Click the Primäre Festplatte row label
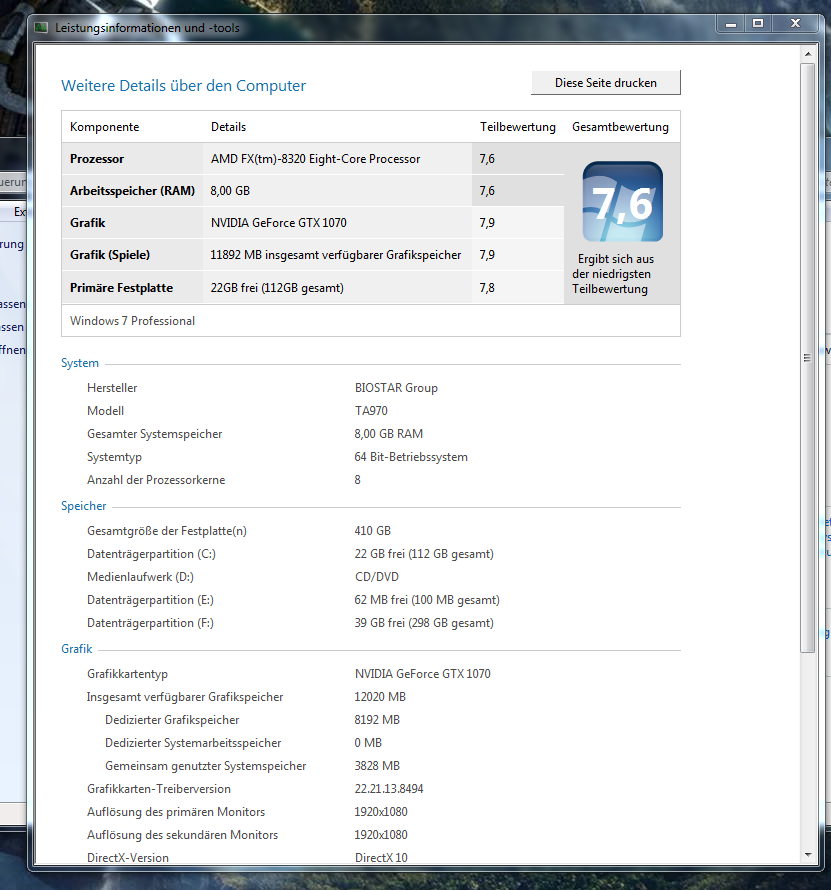The height and width of the screenshot is (890, 831). 121,288
